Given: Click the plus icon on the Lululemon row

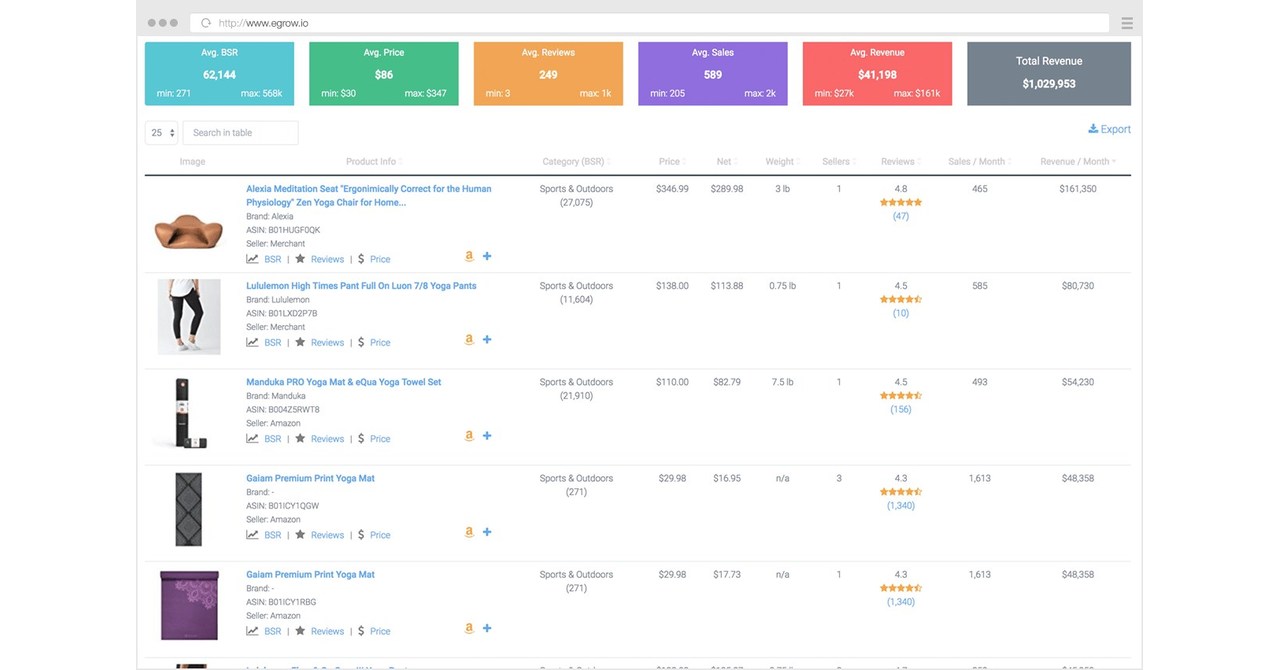Looking at the screenshot, I should coord(487,339).
